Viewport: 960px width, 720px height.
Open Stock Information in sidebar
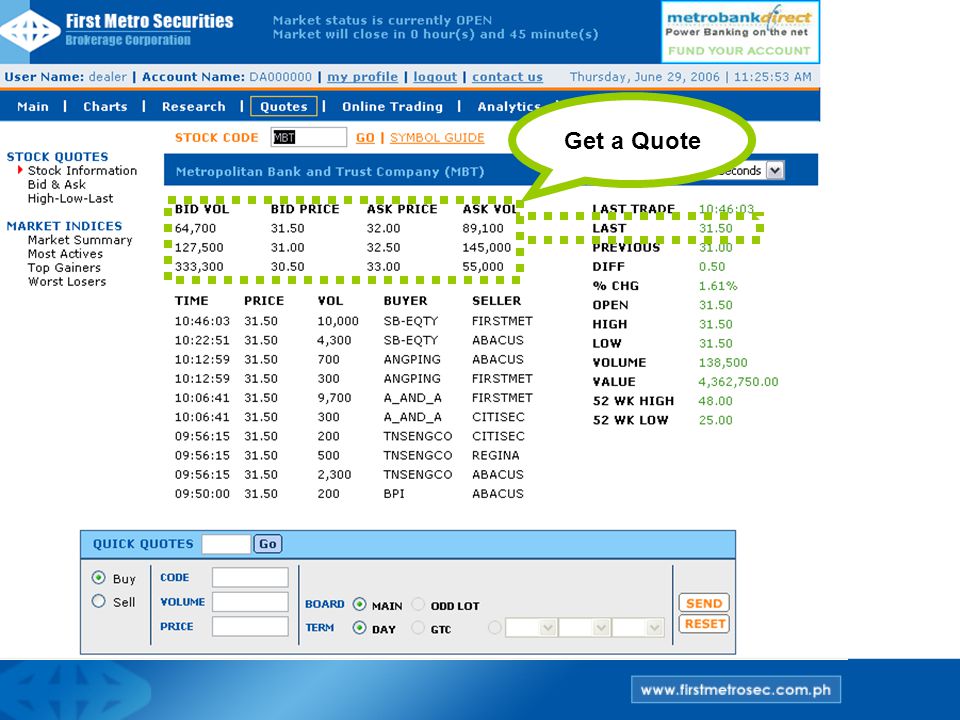pos(82,171)
